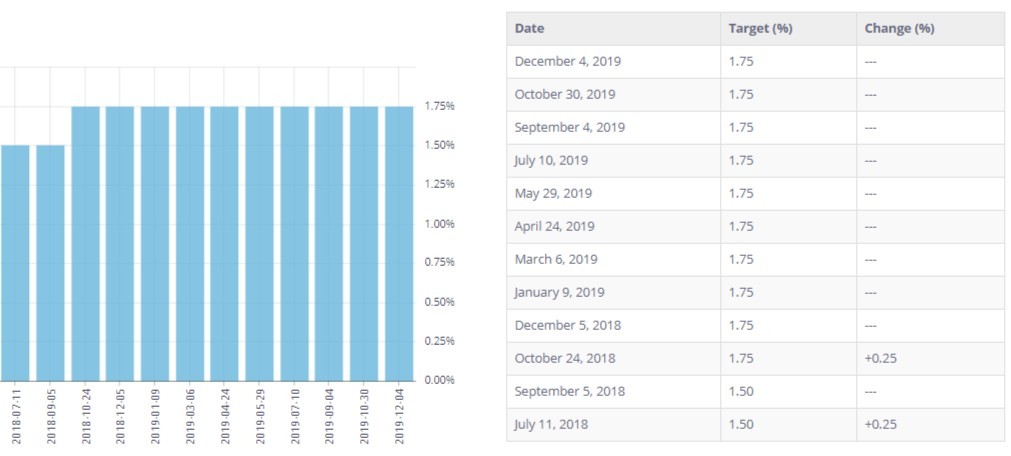Select the 1.50 target for September 5, 2018
The height and width of the screenshot is (456, 1011).
click(x=741, y=391)
